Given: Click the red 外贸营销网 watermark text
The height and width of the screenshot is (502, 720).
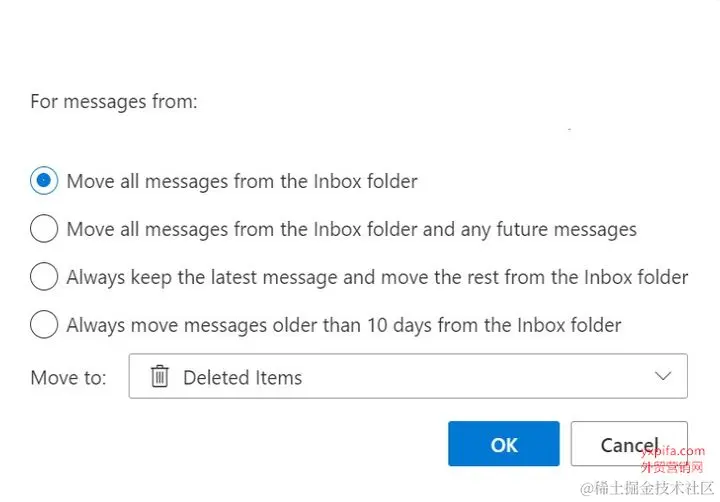Looking at the screenshot, I should click(672, 466).
